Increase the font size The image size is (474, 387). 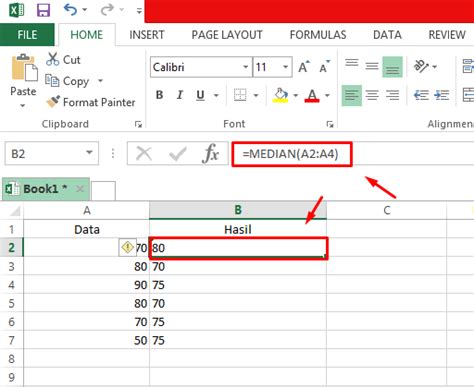(x=304, y=67)
